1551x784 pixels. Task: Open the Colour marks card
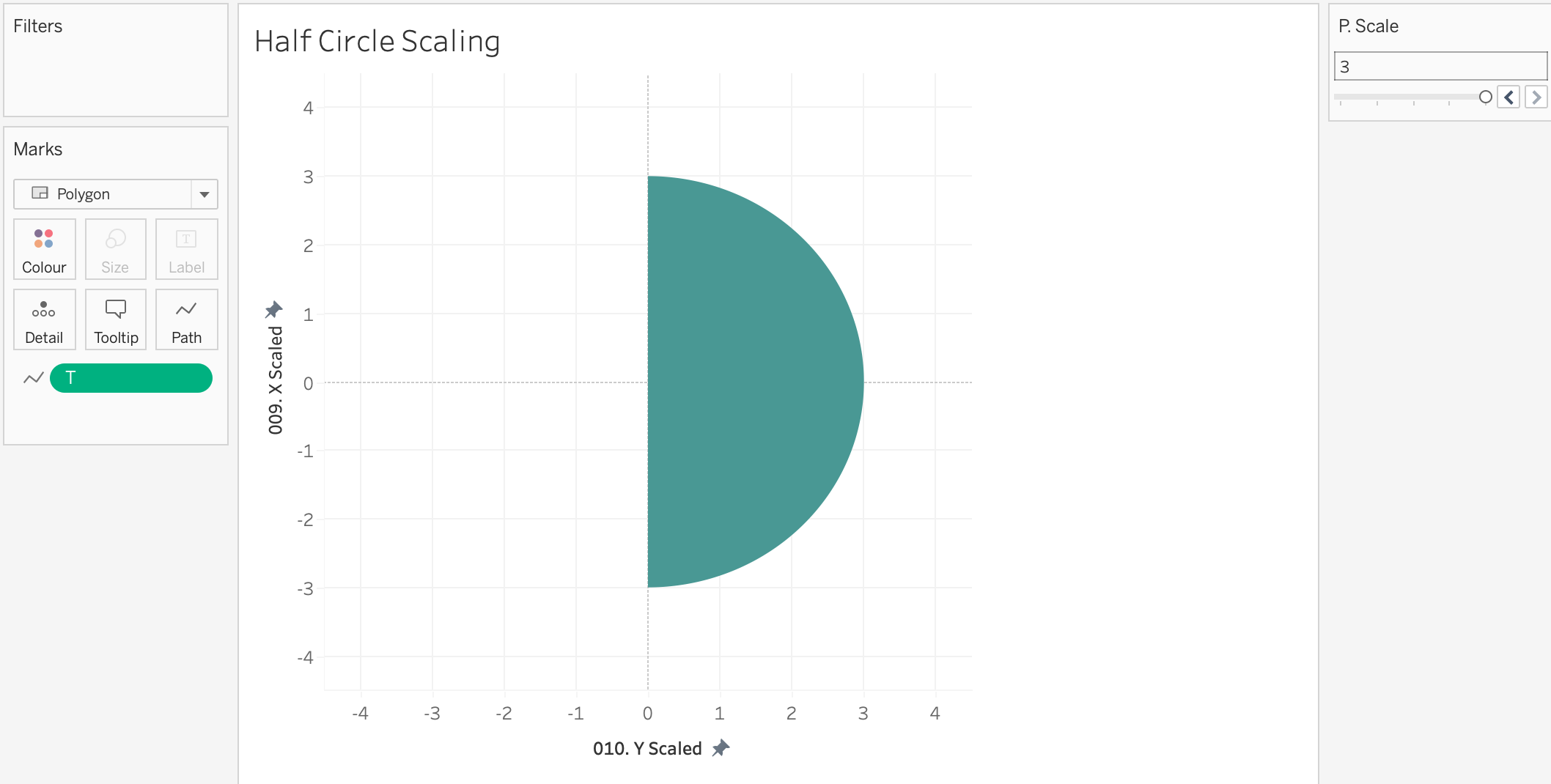[x=44, y=249]
